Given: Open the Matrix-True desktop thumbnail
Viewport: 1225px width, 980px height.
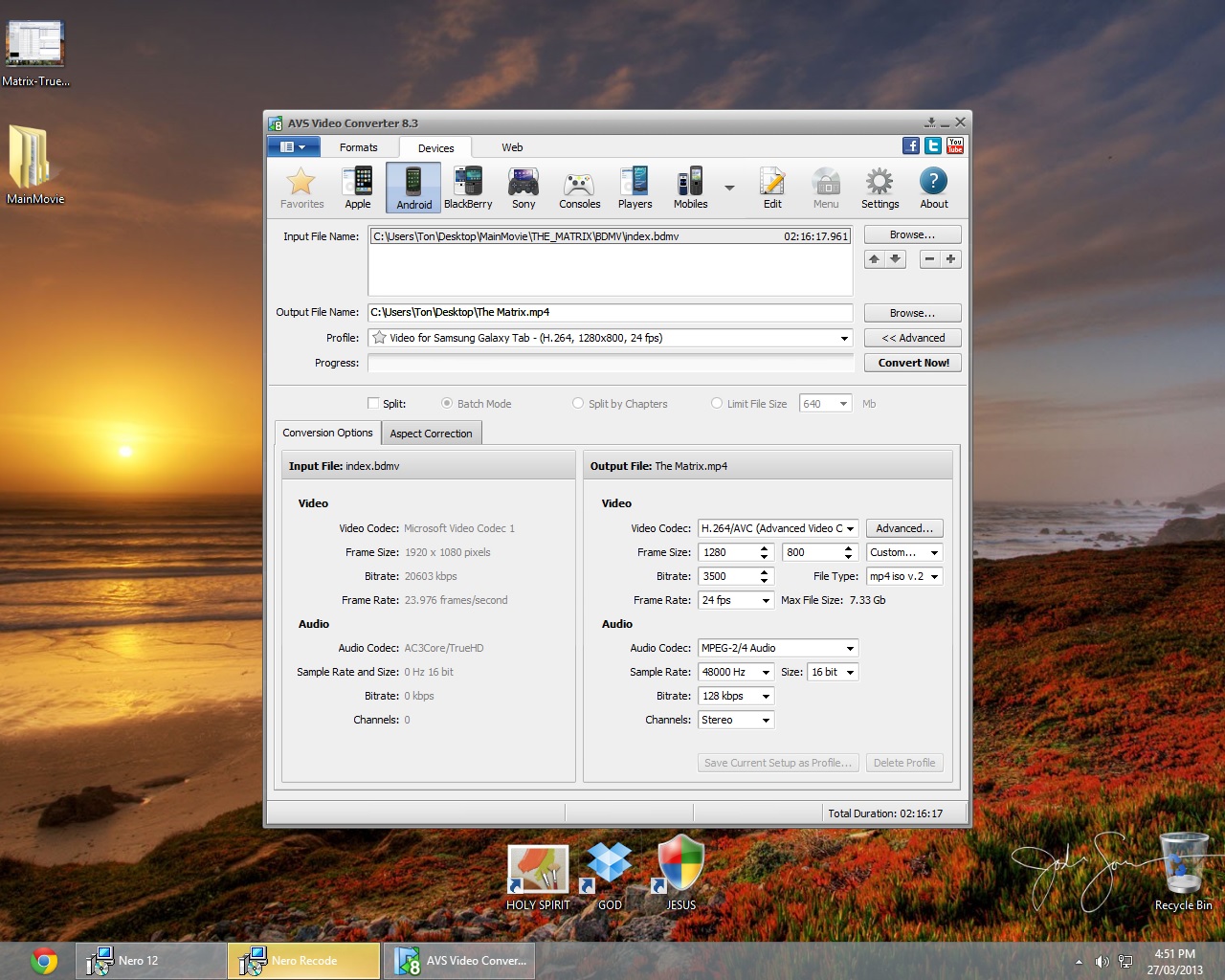Looking at the screenshot, I should 35,53.
